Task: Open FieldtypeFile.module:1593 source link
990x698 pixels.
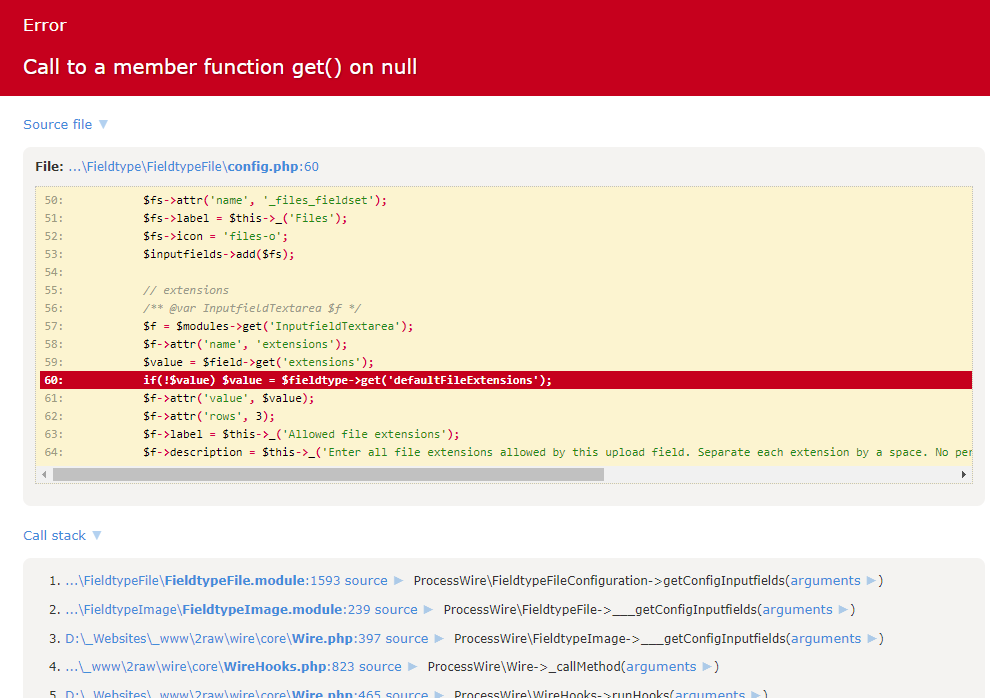Action: (226, 581)
